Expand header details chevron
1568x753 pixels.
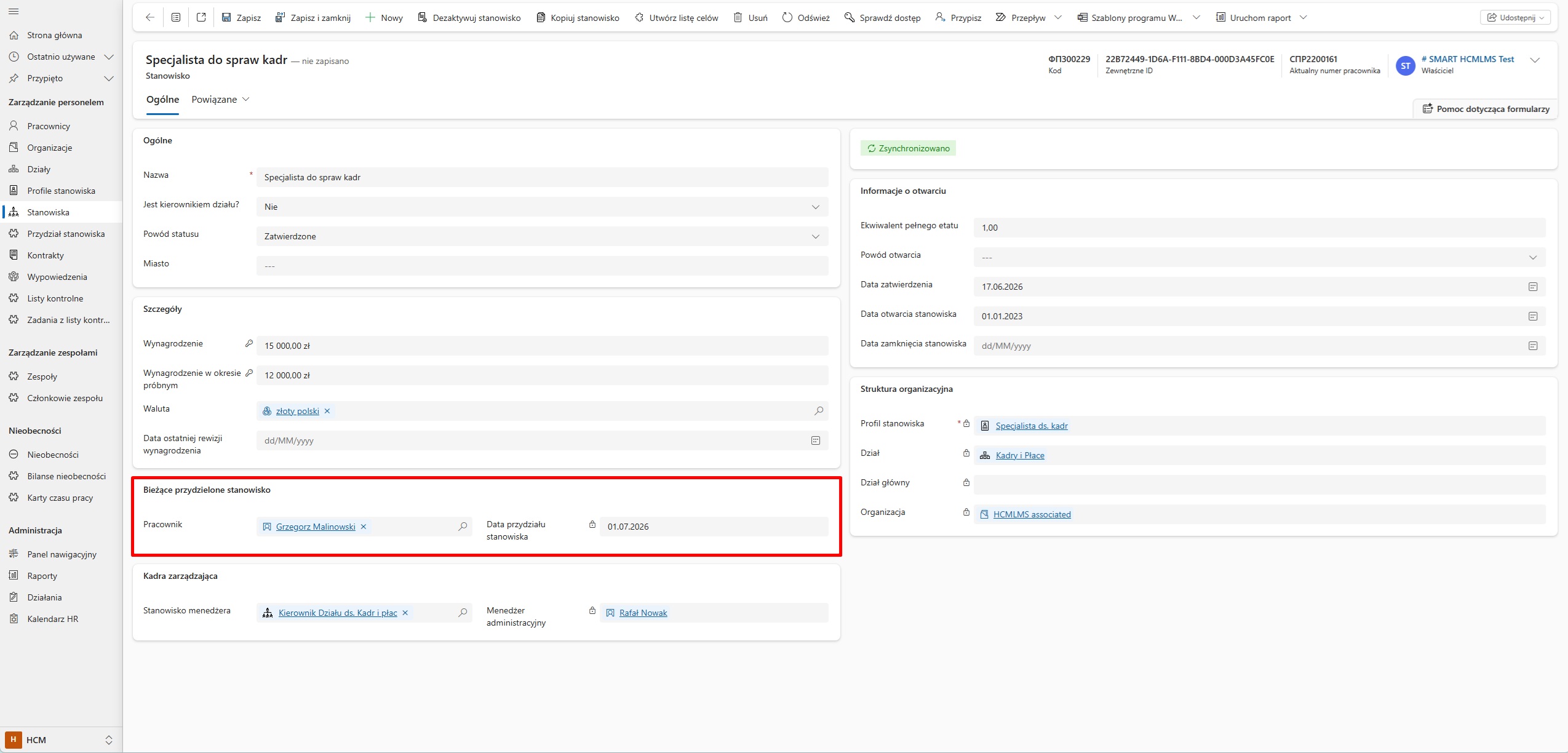point(1535,60)
